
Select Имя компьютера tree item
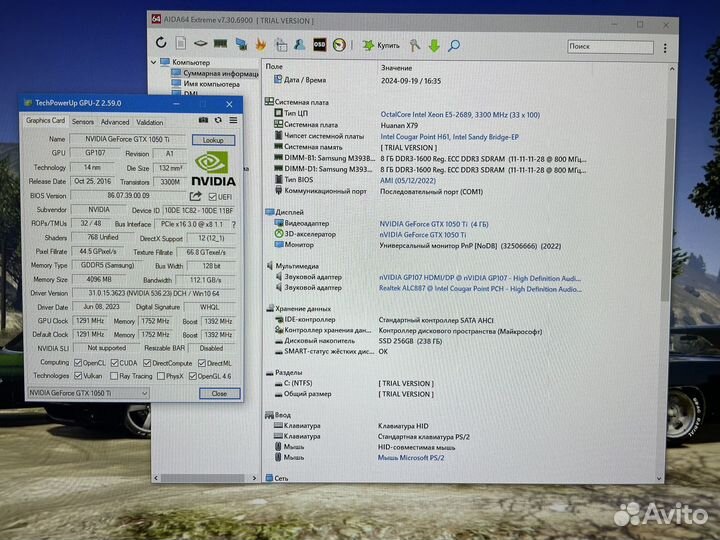click(206, 84)
